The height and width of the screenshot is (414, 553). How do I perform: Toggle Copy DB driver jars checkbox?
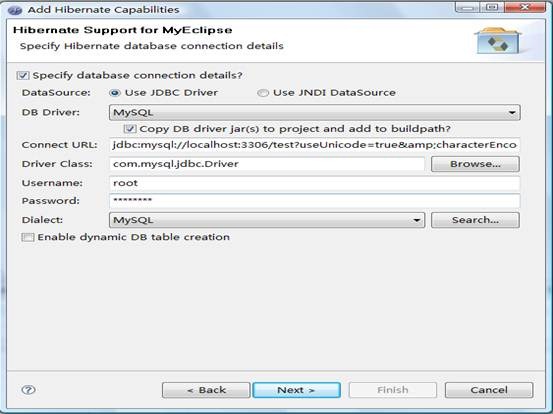130,129
